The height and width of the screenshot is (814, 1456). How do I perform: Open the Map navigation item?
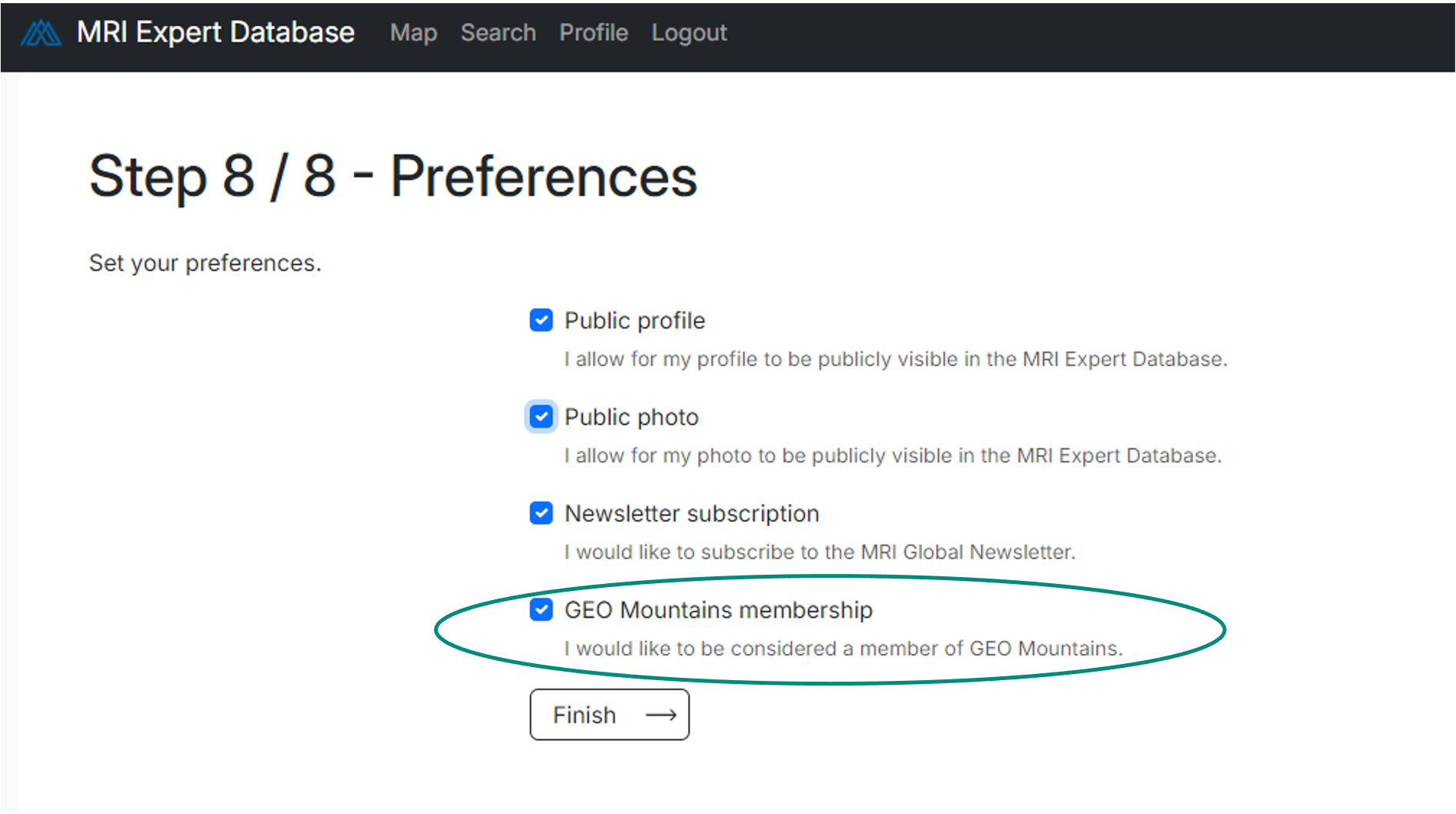[413, 33]
